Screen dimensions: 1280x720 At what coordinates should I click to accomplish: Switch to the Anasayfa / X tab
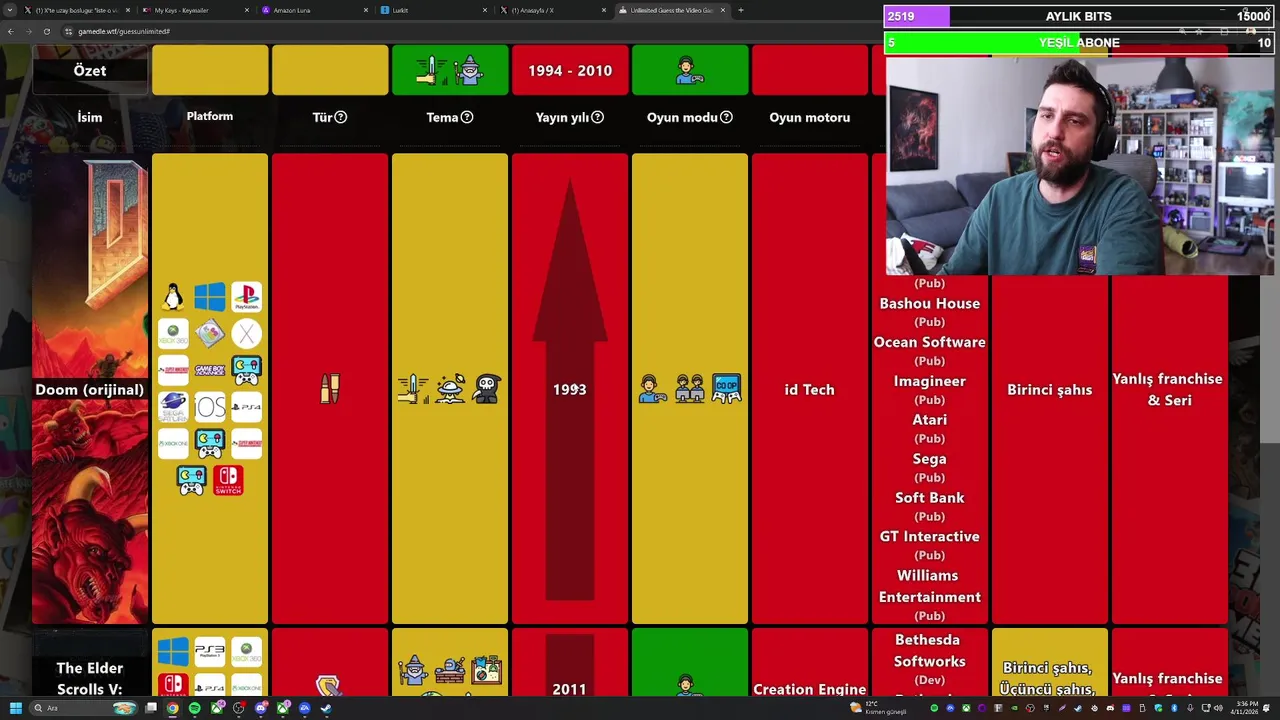[553, 10]
